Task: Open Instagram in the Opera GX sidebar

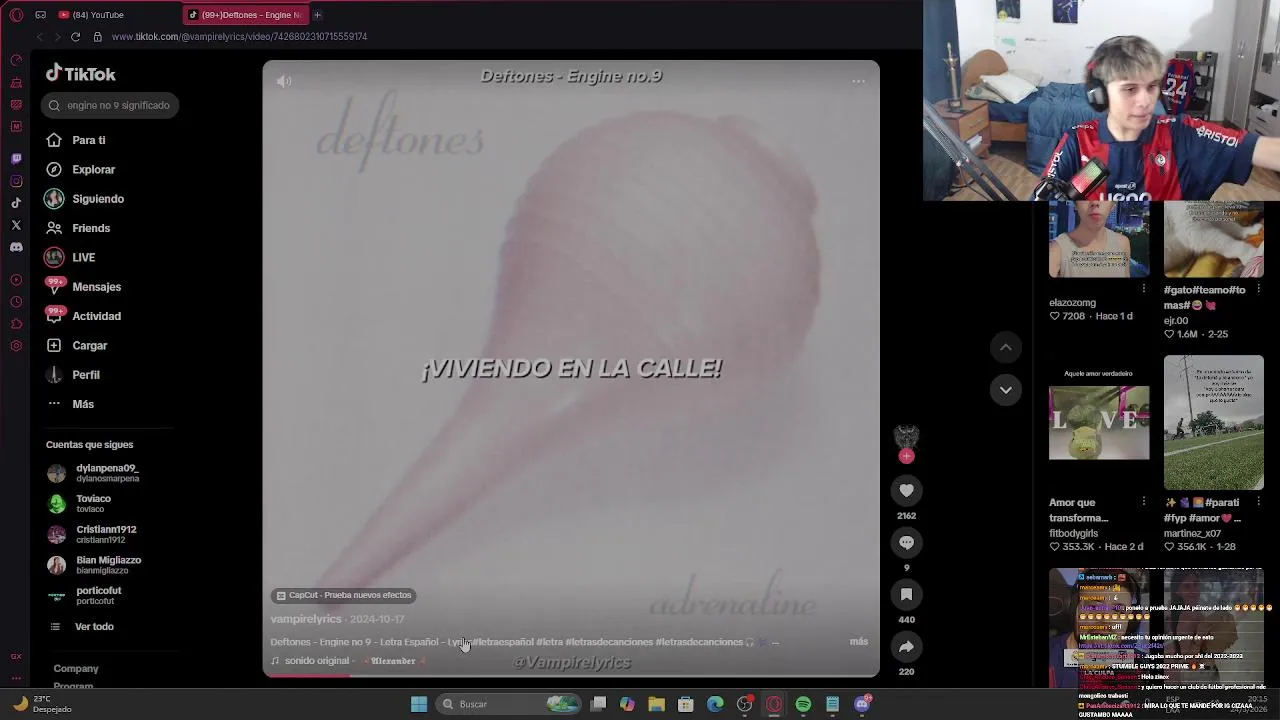Action: (16, 181)
